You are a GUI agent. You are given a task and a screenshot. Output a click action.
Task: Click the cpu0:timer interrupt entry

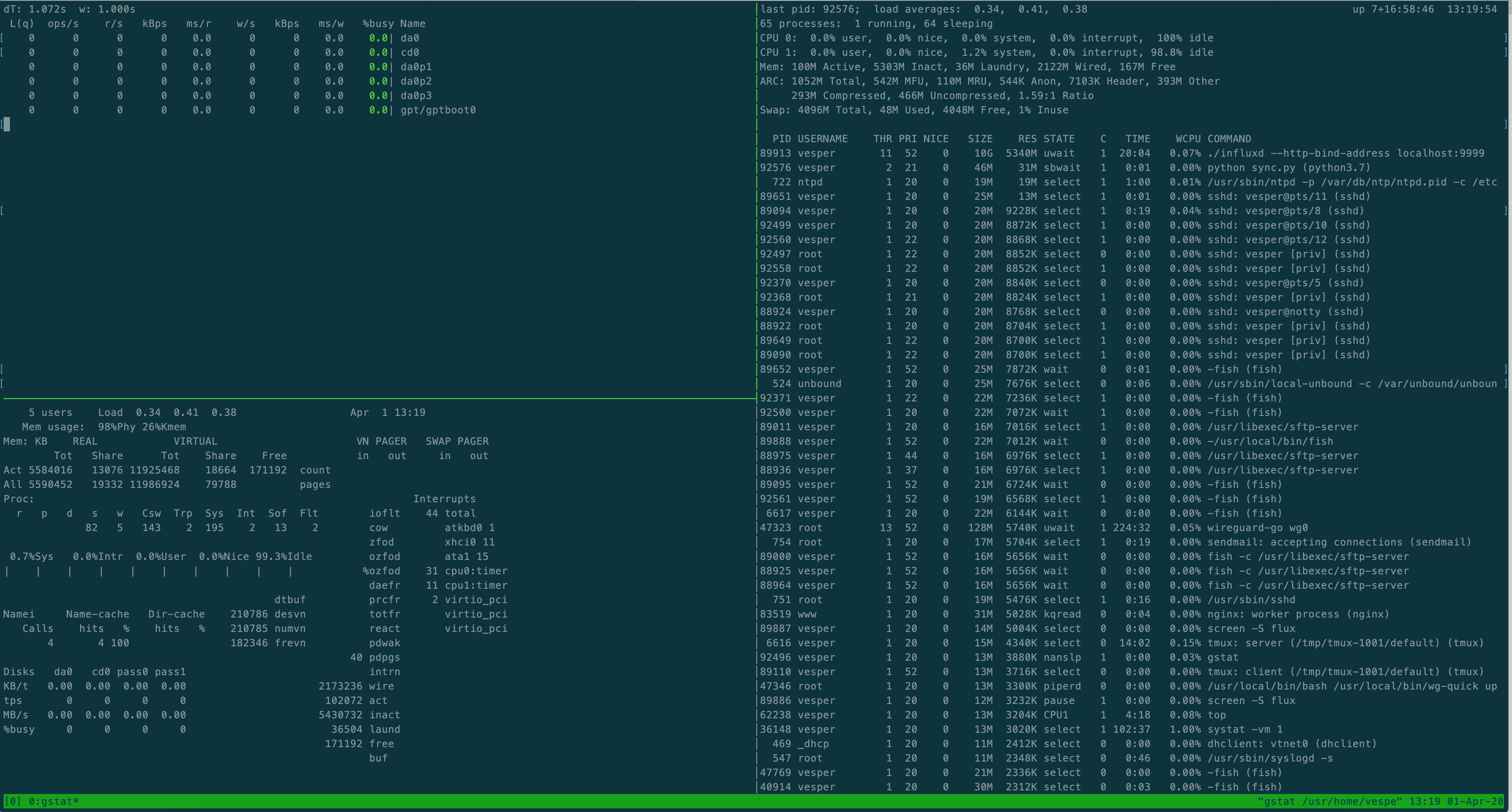pyautogui.click(x=475, y=571)
